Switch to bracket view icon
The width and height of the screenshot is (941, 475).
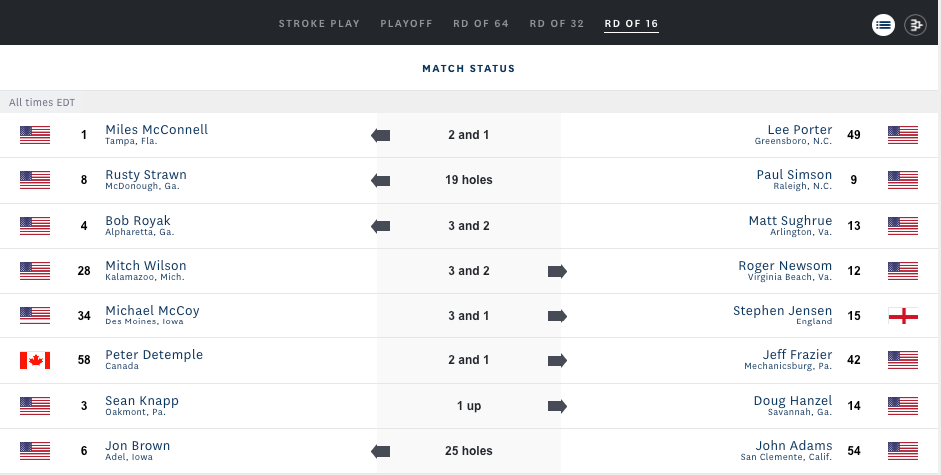(x=915, y=25)
